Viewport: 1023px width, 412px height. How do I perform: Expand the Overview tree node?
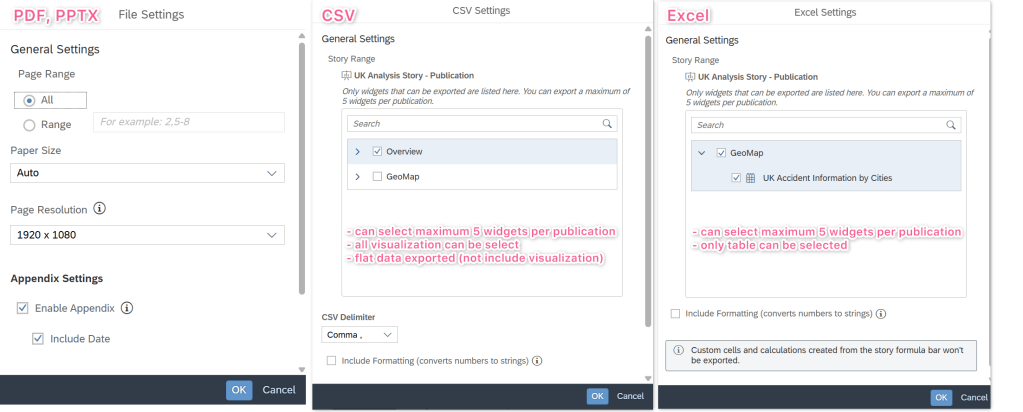pos(357,151)
